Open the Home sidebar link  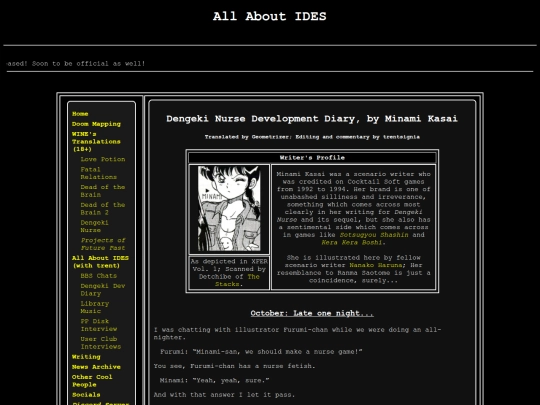tap(80, 114)
